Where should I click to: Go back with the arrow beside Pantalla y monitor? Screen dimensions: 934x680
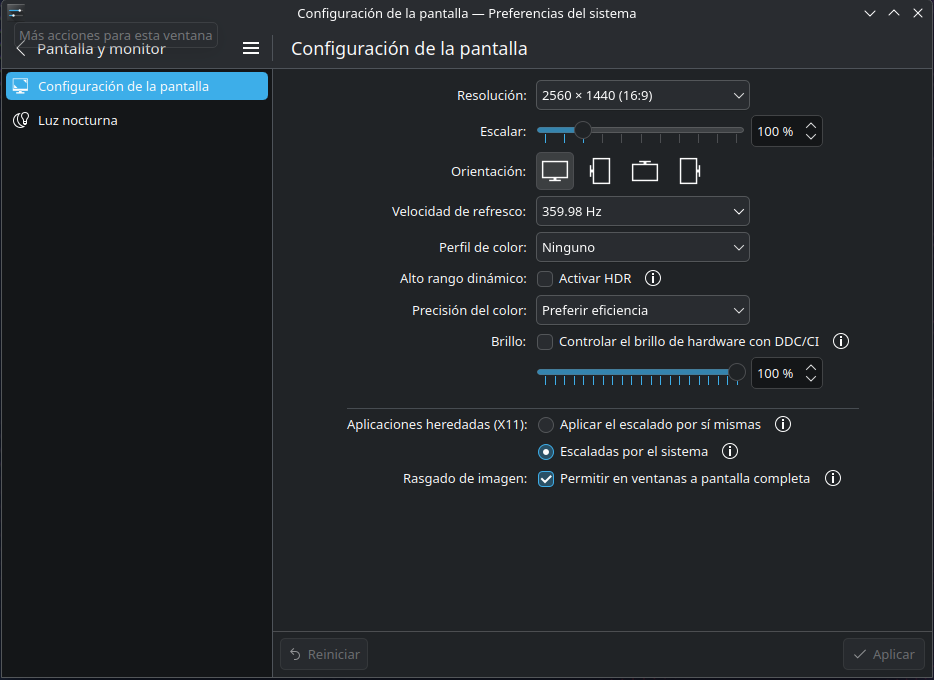(21, 49)
